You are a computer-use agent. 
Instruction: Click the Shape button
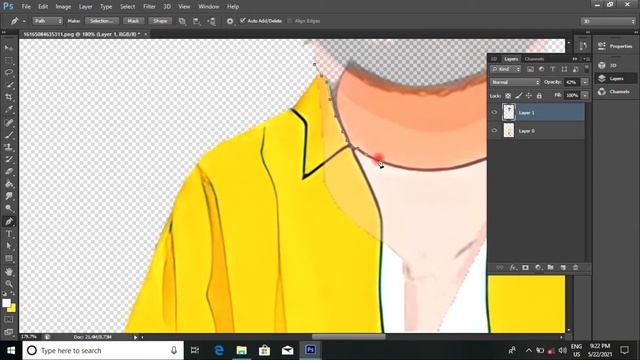click(x=160, y=21)
